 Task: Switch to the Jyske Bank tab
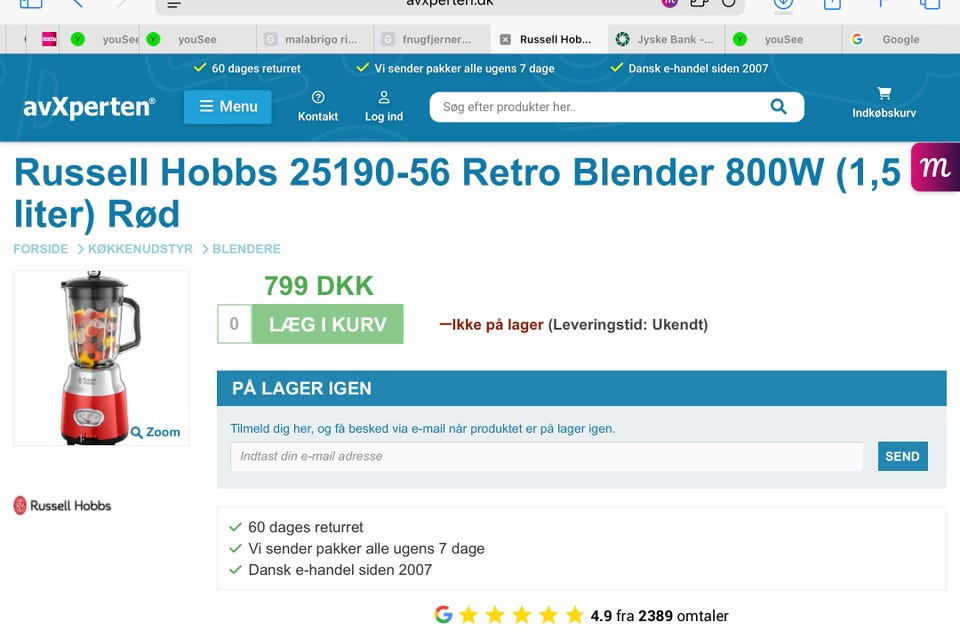pyautogui.click(x=666, y=39)
